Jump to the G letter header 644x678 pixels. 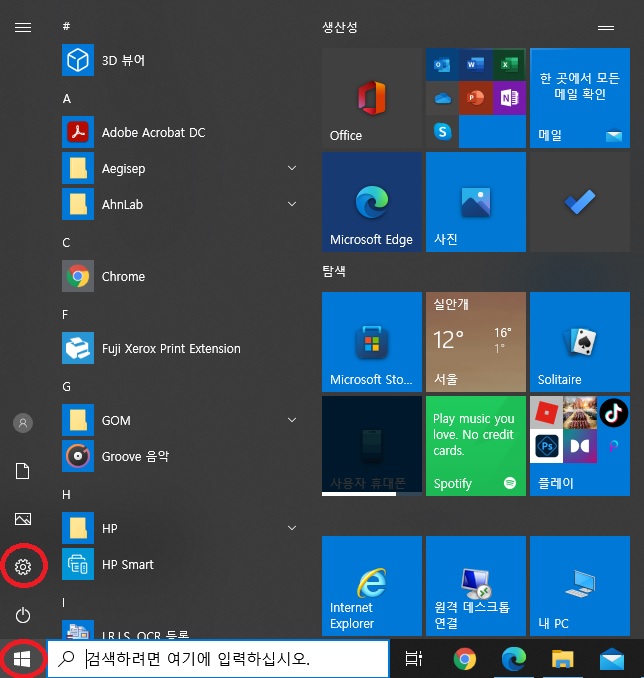click(x=67, y=387)
